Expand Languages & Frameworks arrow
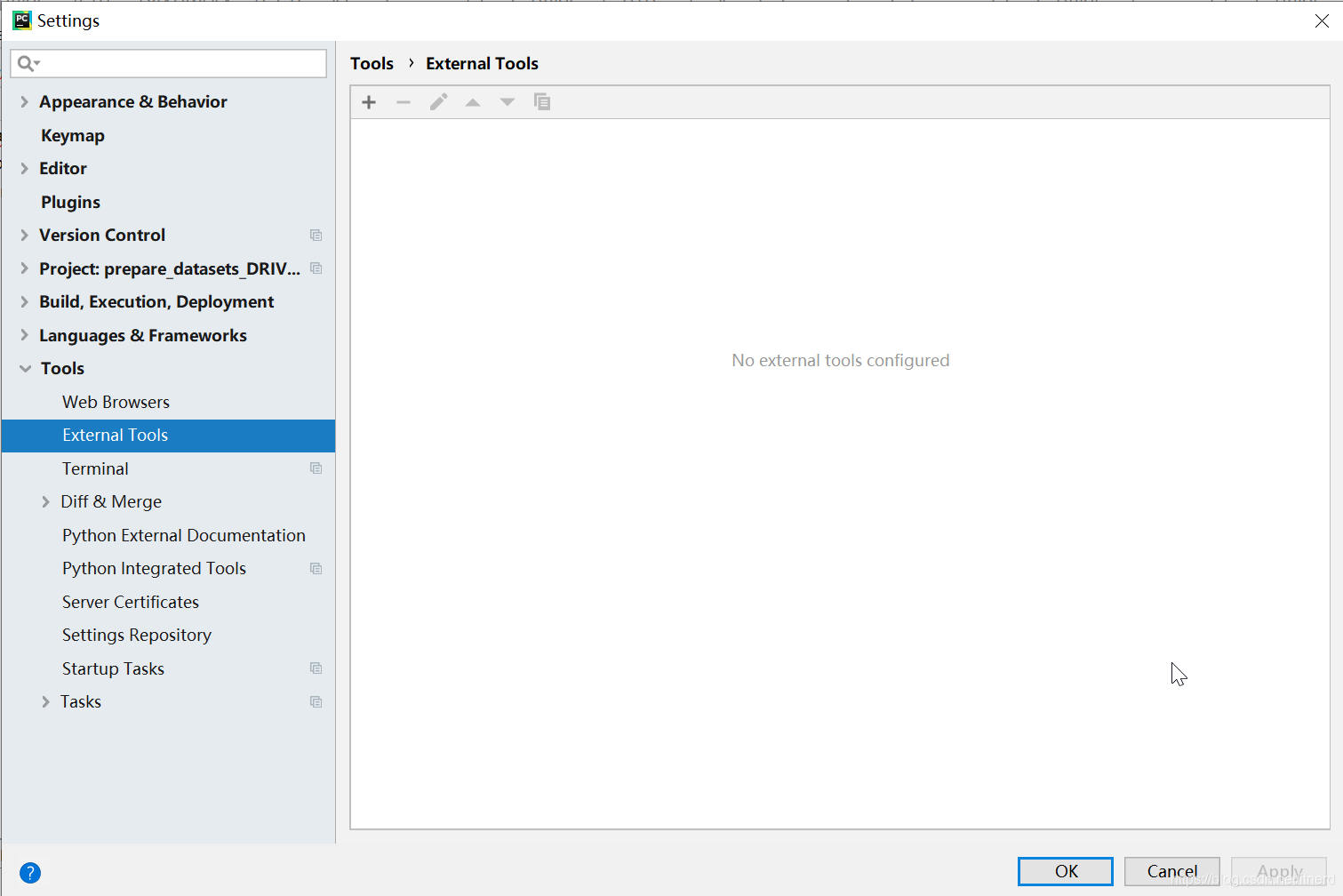 [24, 335]
